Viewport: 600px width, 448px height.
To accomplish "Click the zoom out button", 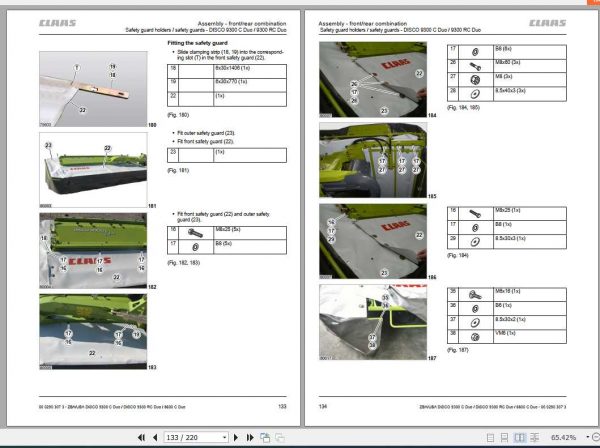I will coord(596,437).
